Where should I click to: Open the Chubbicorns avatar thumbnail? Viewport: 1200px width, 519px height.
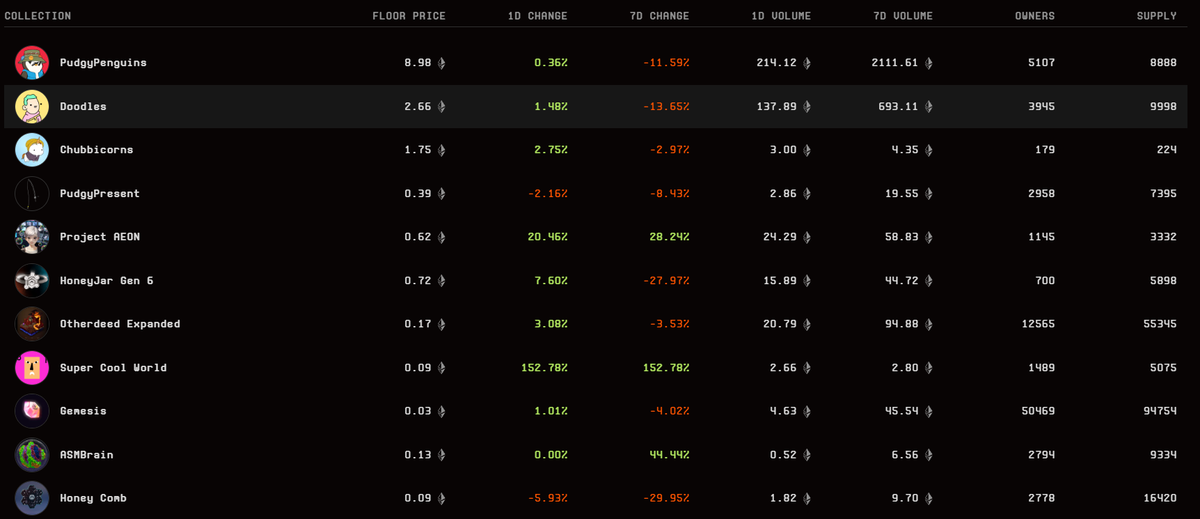pyautogui.click(x=32, y=150)
